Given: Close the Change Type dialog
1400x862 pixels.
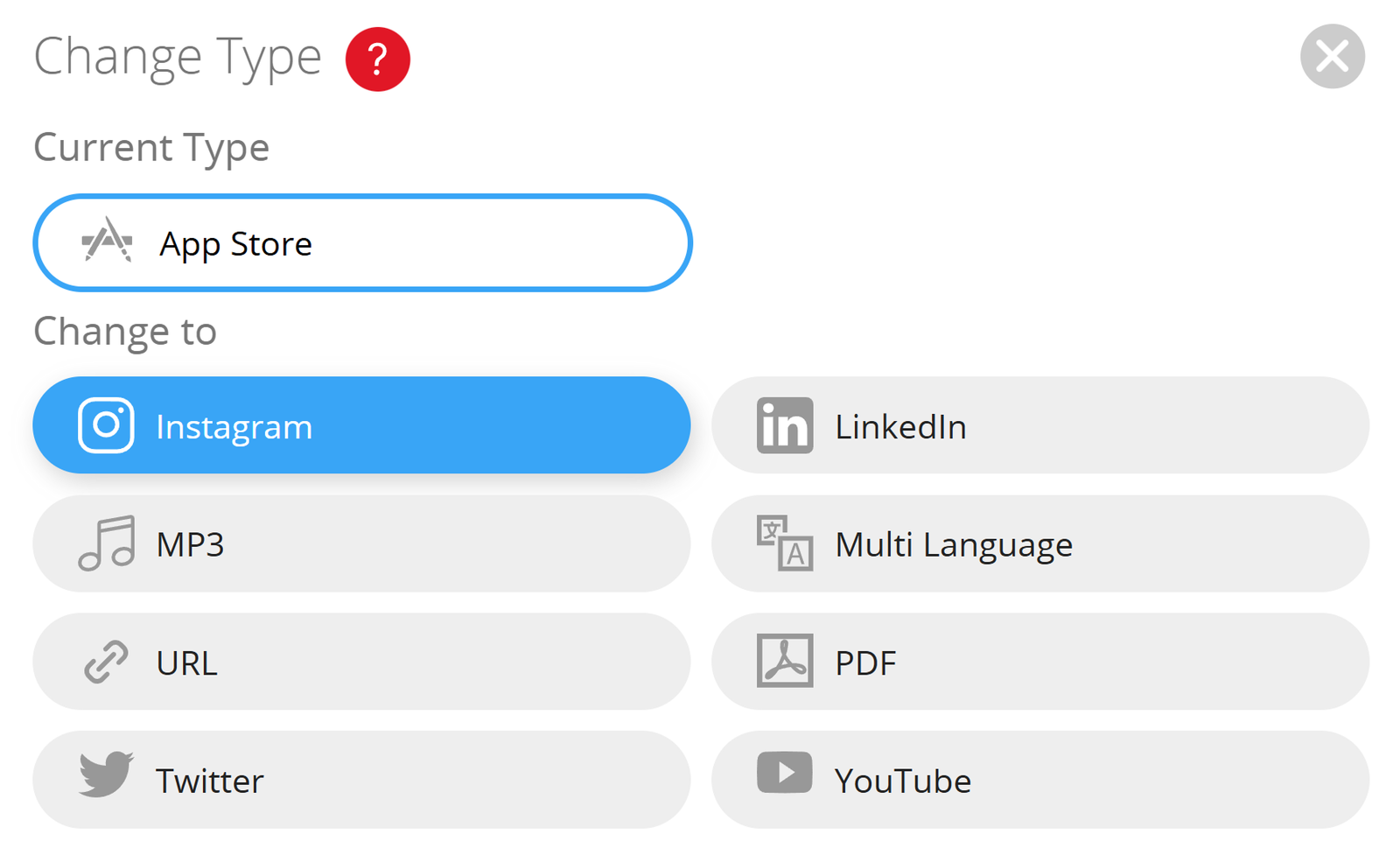Looking at the screenshot, I should [x=1332, y=57].
